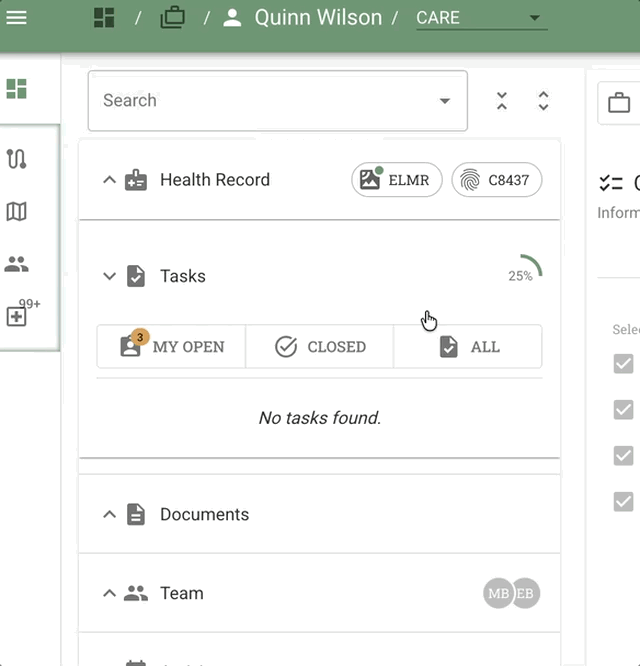Collapse the Tasks section

(x=110, y=276)
